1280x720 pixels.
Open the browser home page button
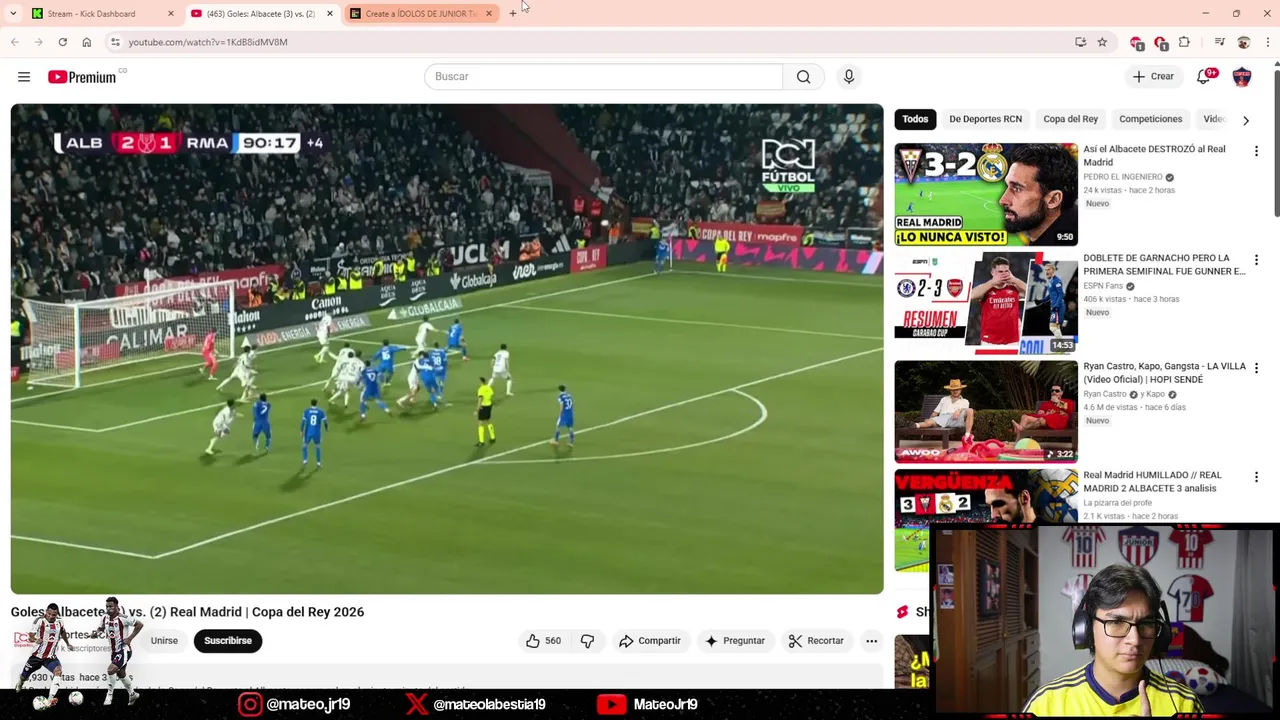point(86,42)
